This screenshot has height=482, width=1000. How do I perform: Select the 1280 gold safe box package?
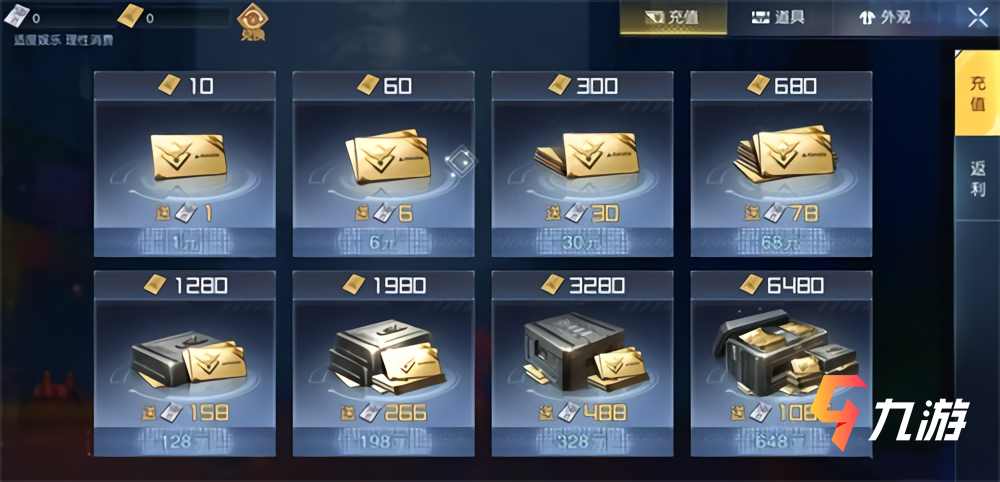coord(188,358)
